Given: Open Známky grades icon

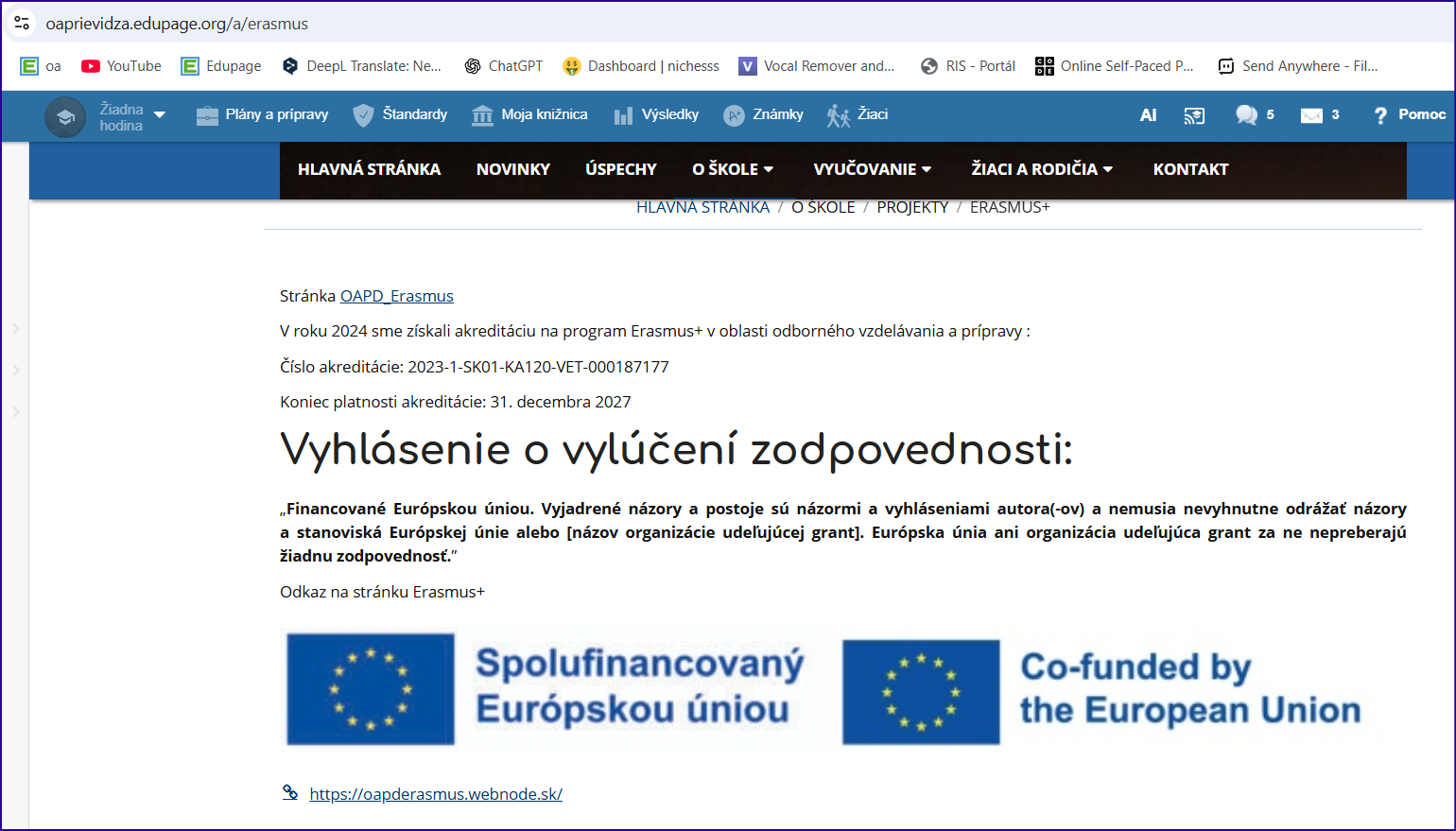Looking at the screenshot, I should [x=734, y=115].
